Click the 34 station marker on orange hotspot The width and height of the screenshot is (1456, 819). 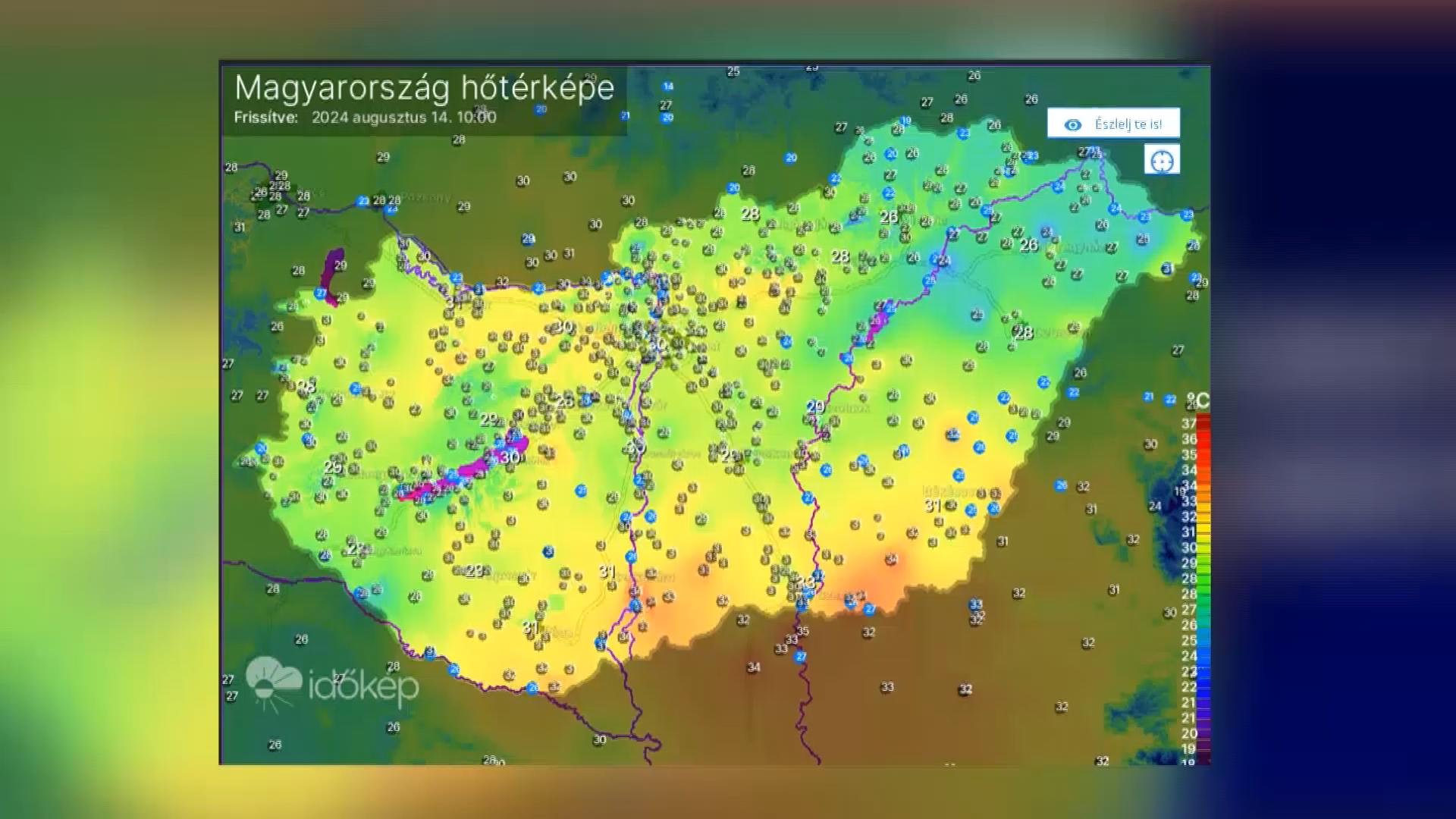[x=892, y=560]
